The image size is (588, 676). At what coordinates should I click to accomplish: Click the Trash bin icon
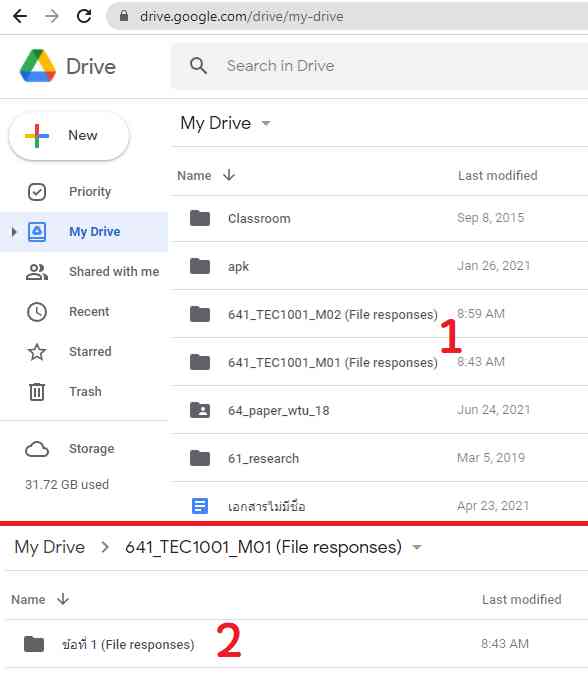(x=37, y=391)
